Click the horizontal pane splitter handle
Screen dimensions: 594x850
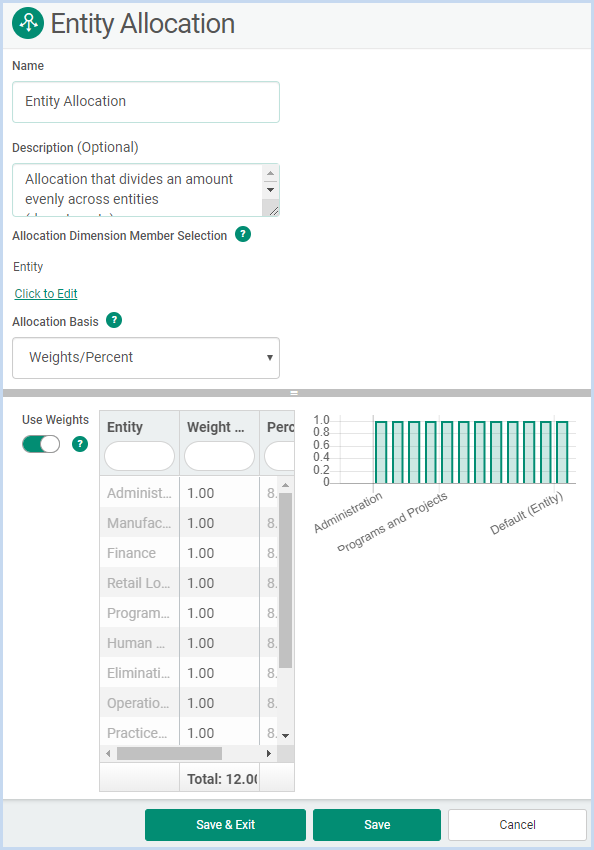click(x=294, y=393)
